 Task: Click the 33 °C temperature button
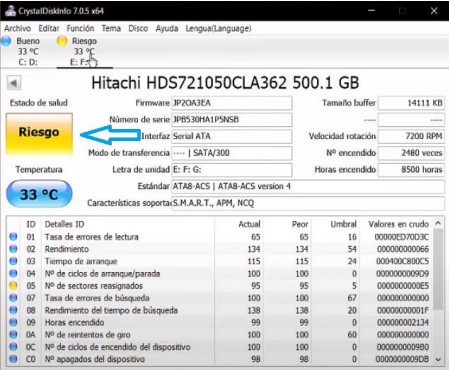point(39,194)
